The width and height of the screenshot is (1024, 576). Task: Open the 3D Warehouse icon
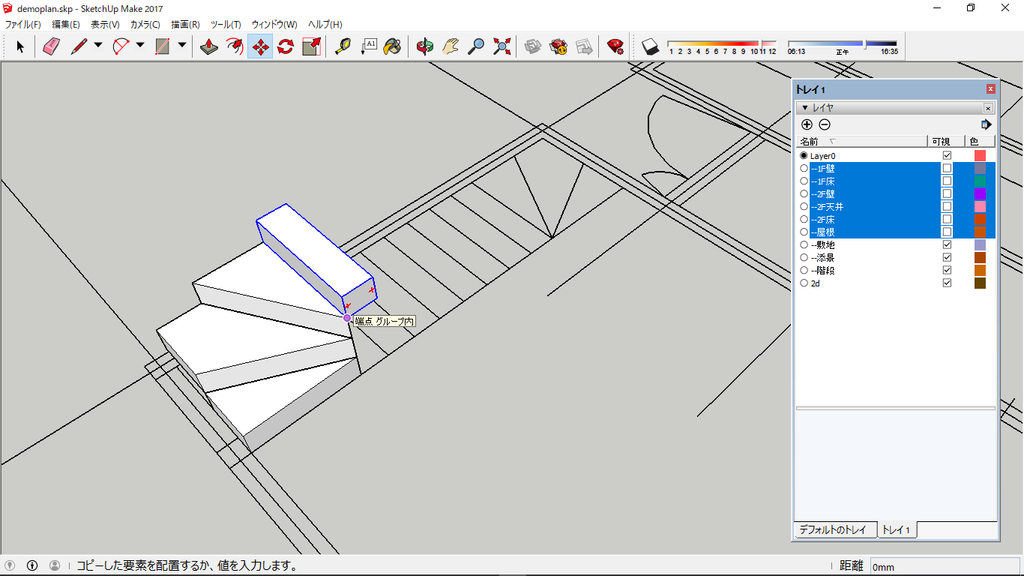pyautogui.click(x=533, y=46)
